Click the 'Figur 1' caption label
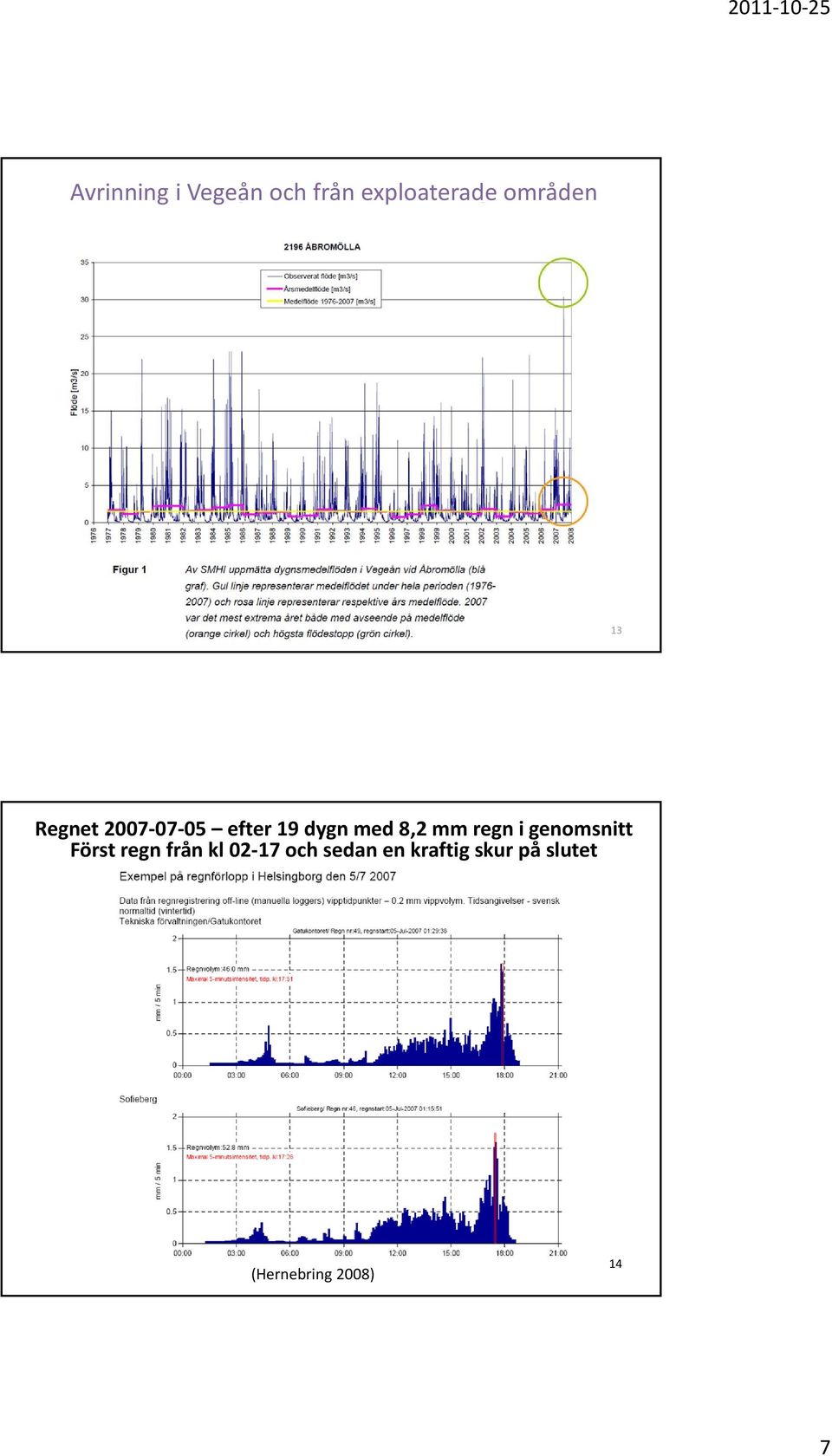832x1456 pixels. click(x=129, y=569)
